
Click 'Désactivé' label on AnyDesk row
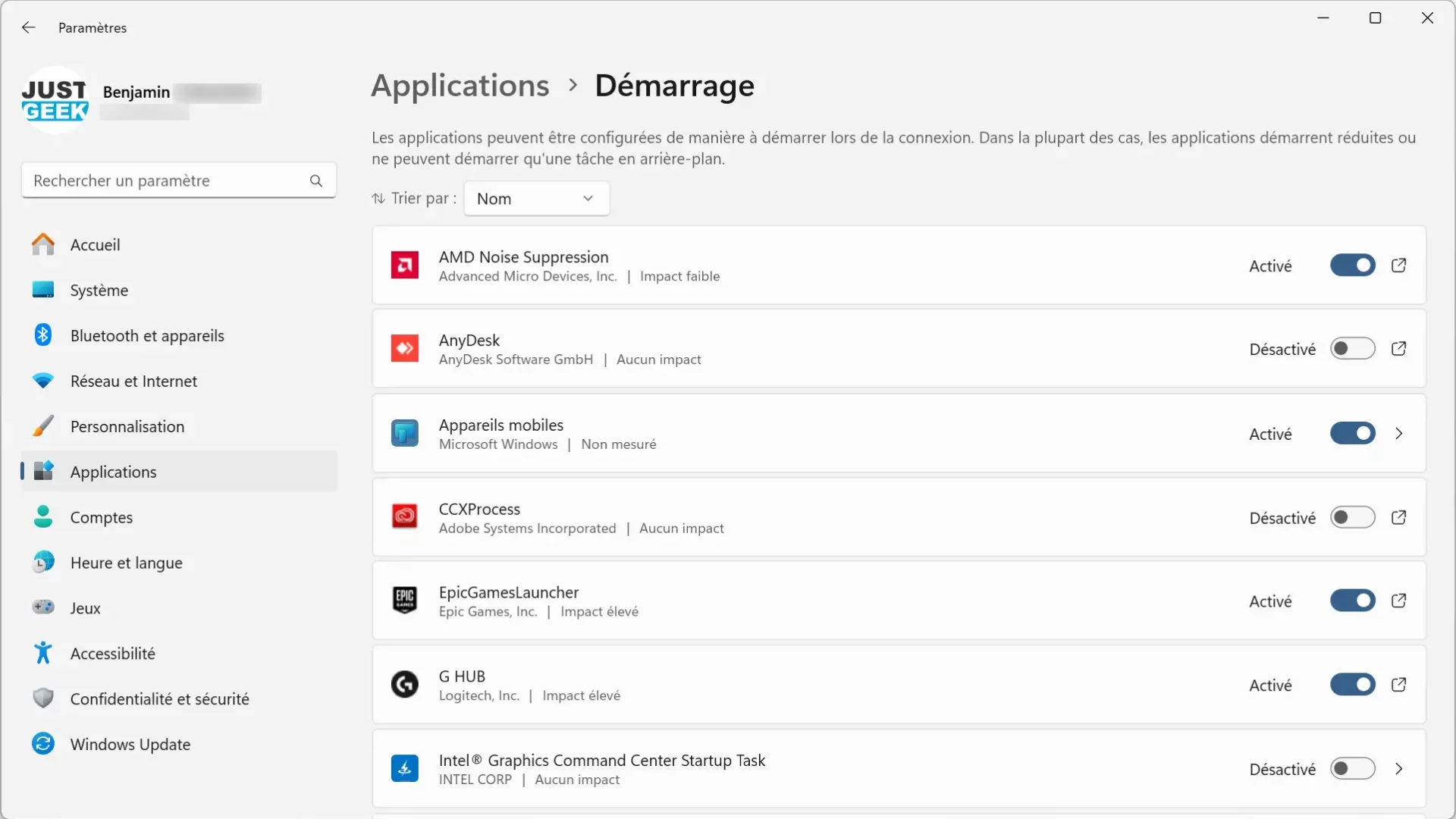pyautogui.click(x=1282, y=350)
